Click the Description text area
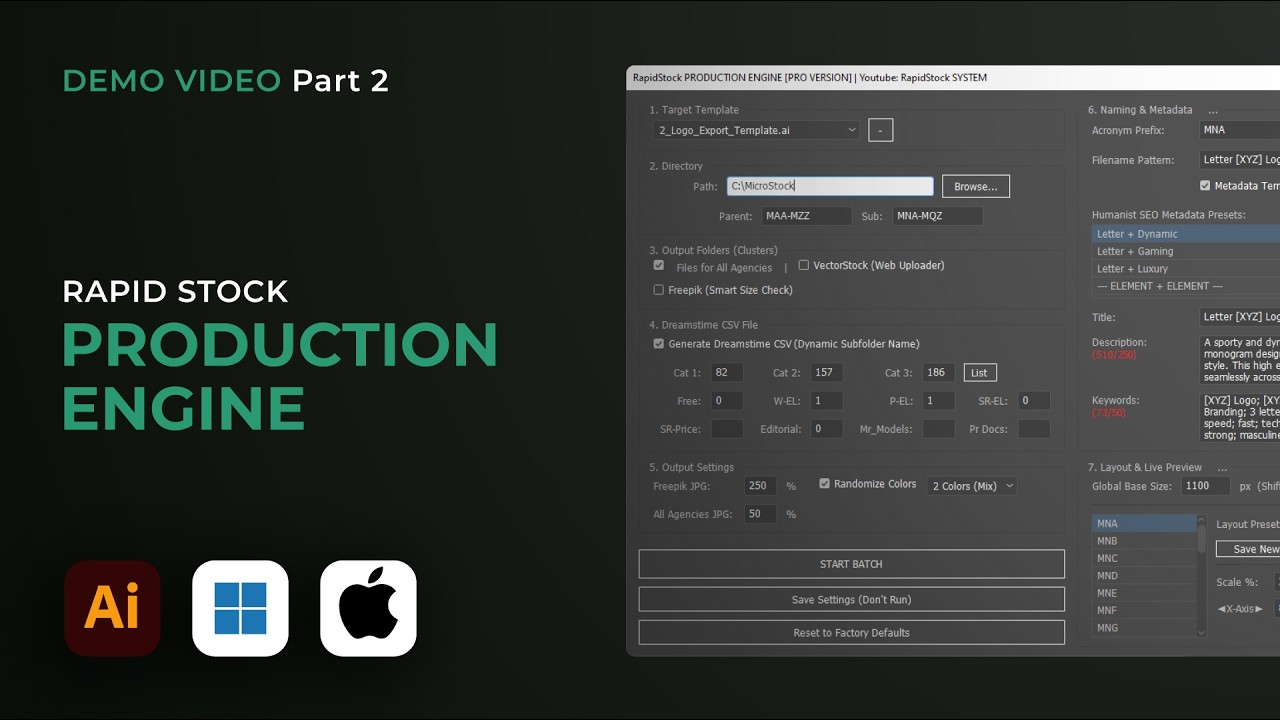Viewport: 1280px width, 720px height. click(x=1240, y=360)
